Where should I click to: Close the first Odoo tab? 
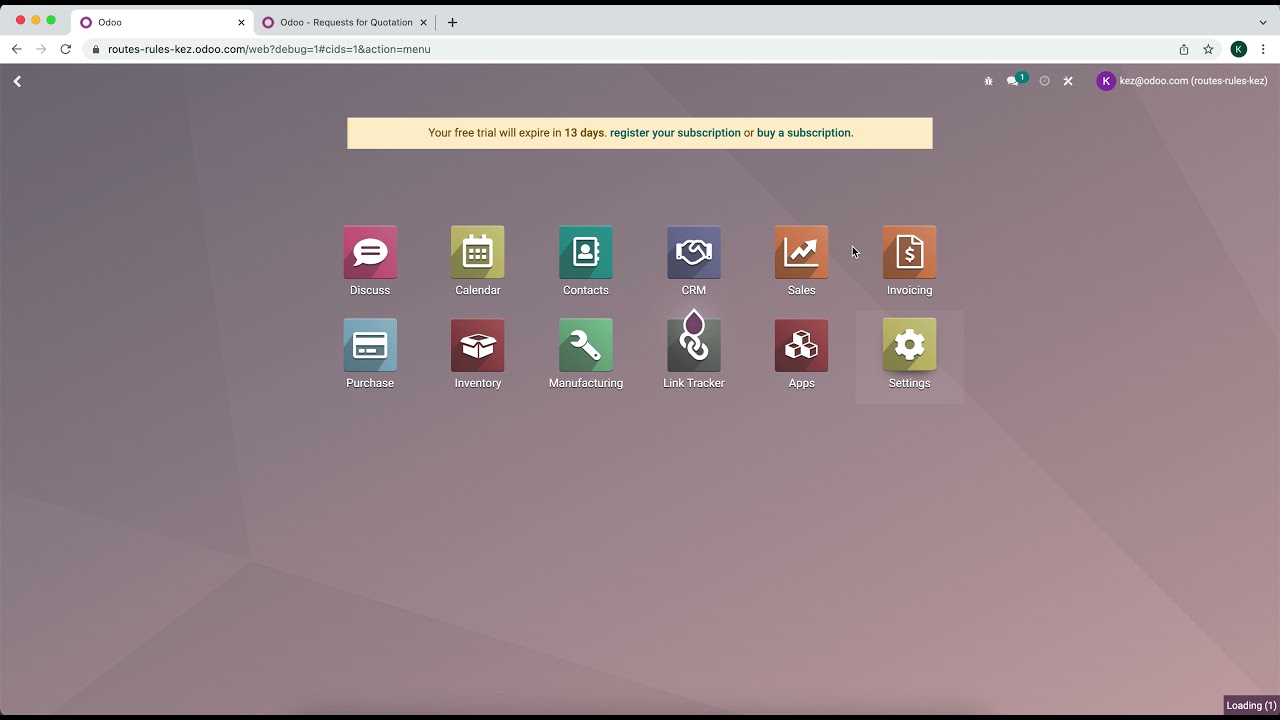(x=241, y=22)
